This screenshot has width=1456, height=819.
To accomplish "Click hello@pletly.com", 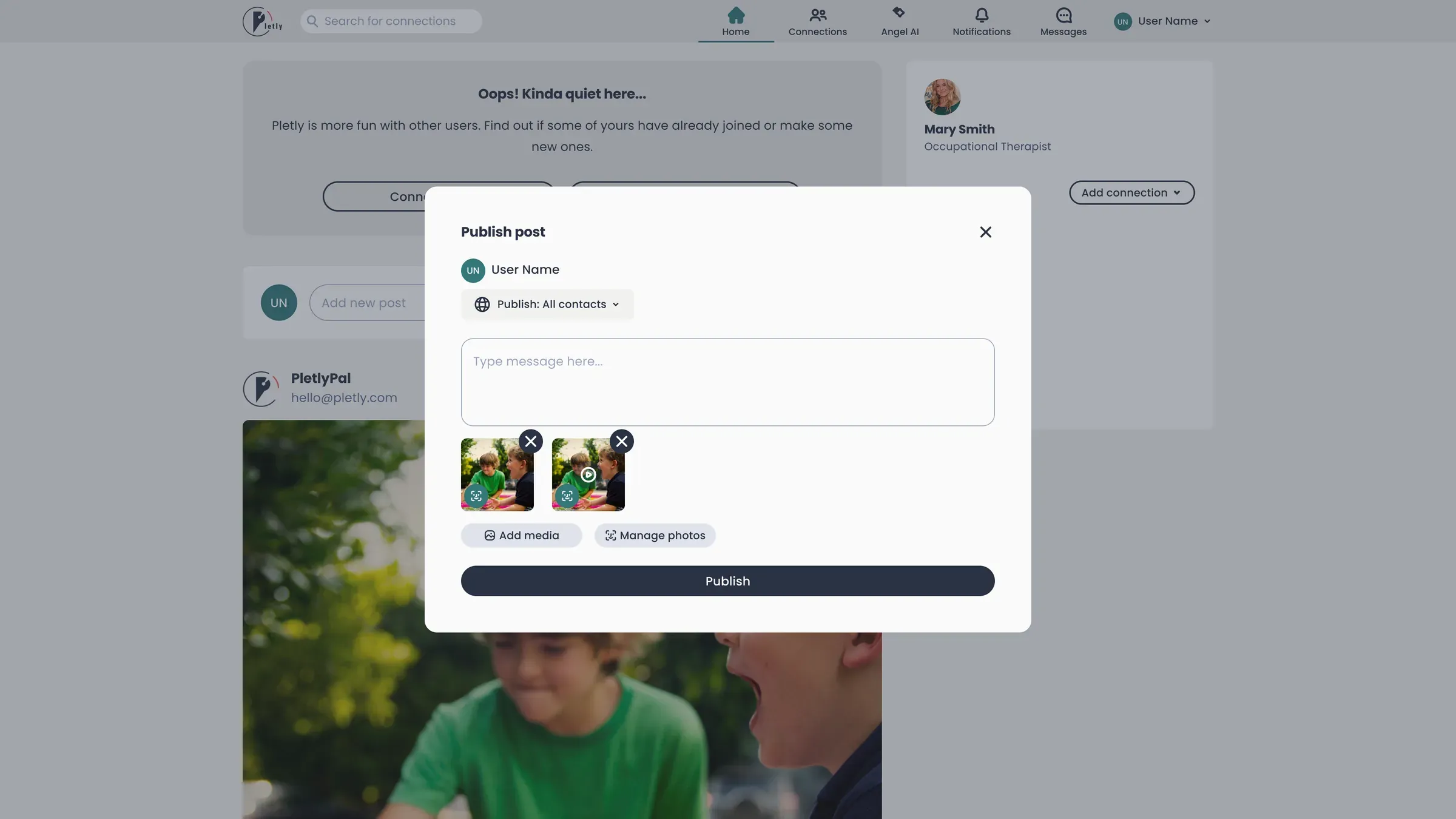I will [x=344, y=398].
